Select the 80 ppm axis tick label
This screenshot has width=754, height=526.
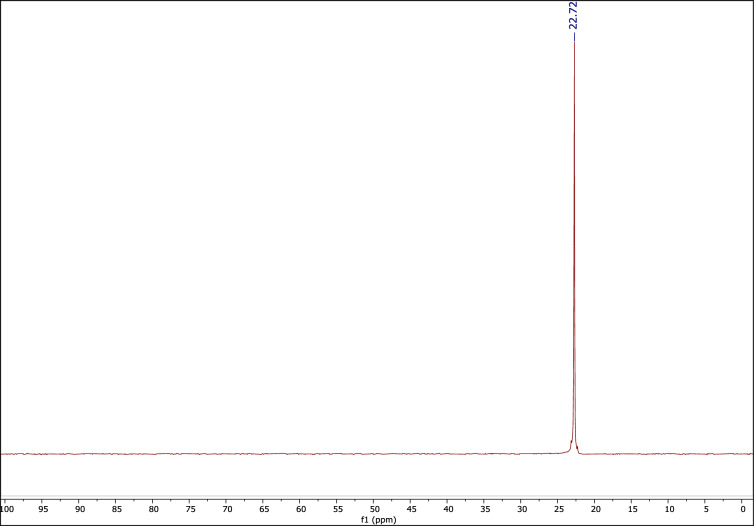(153, 509)
